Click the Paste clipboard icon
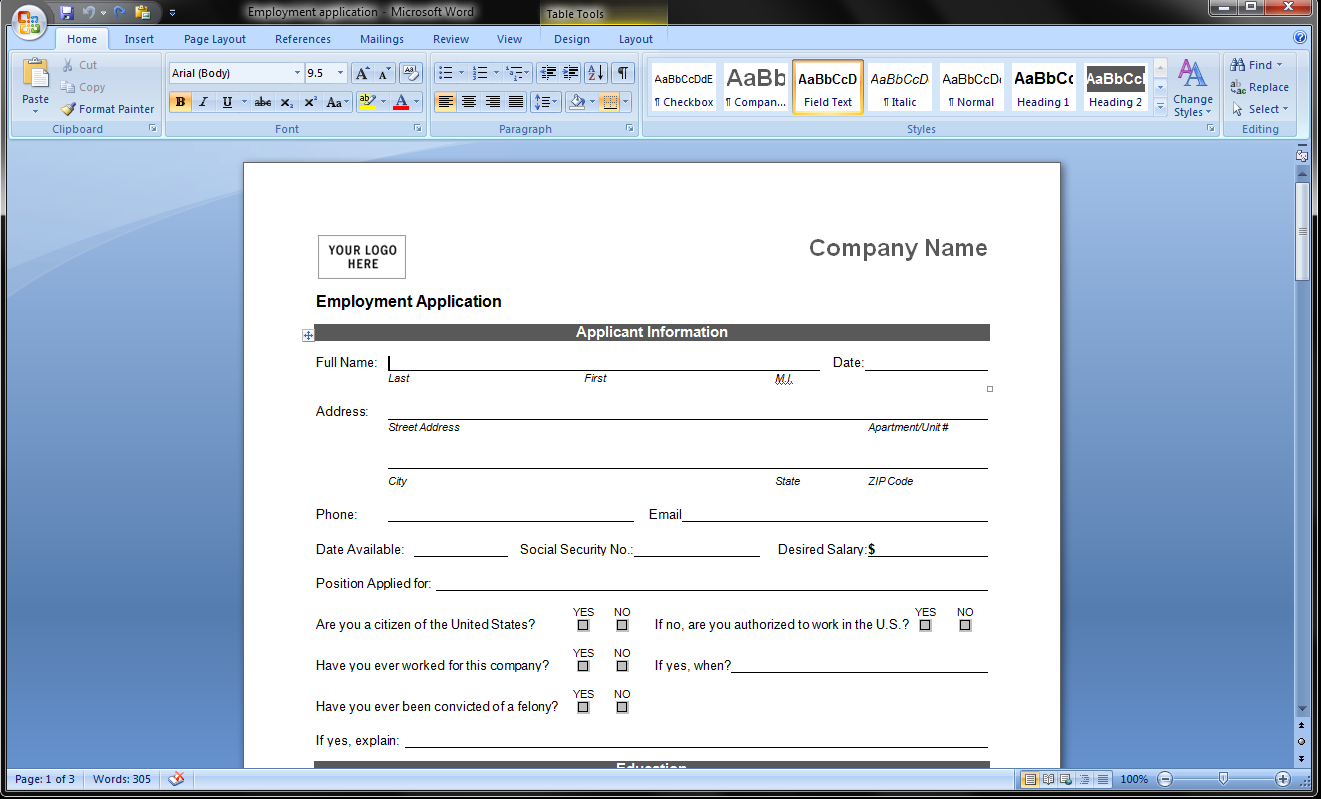Screen dimensions: 1321x799 [x=35, y=74]
